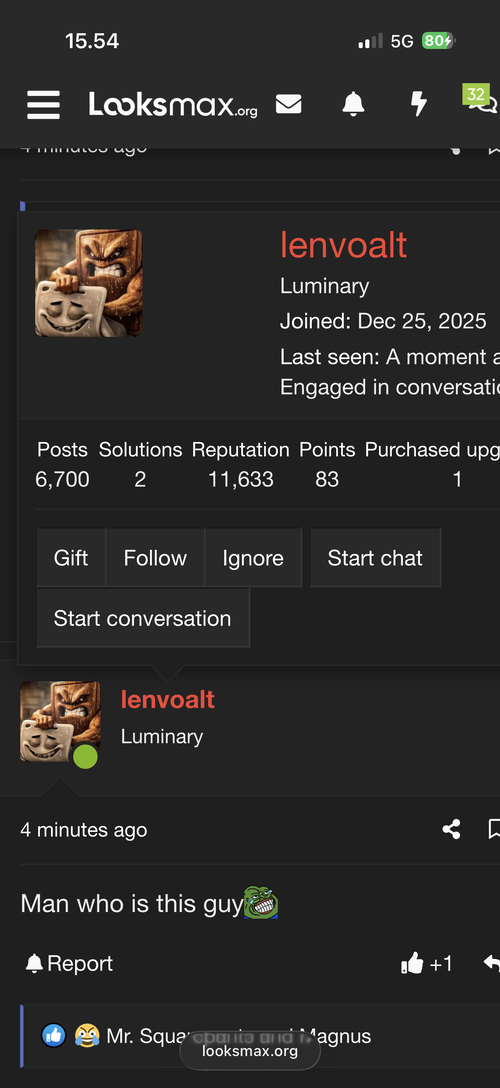Click the share icon on the post
This screenshot has width=500, height=1088.
pyautogui.click(x=451, y=829)
